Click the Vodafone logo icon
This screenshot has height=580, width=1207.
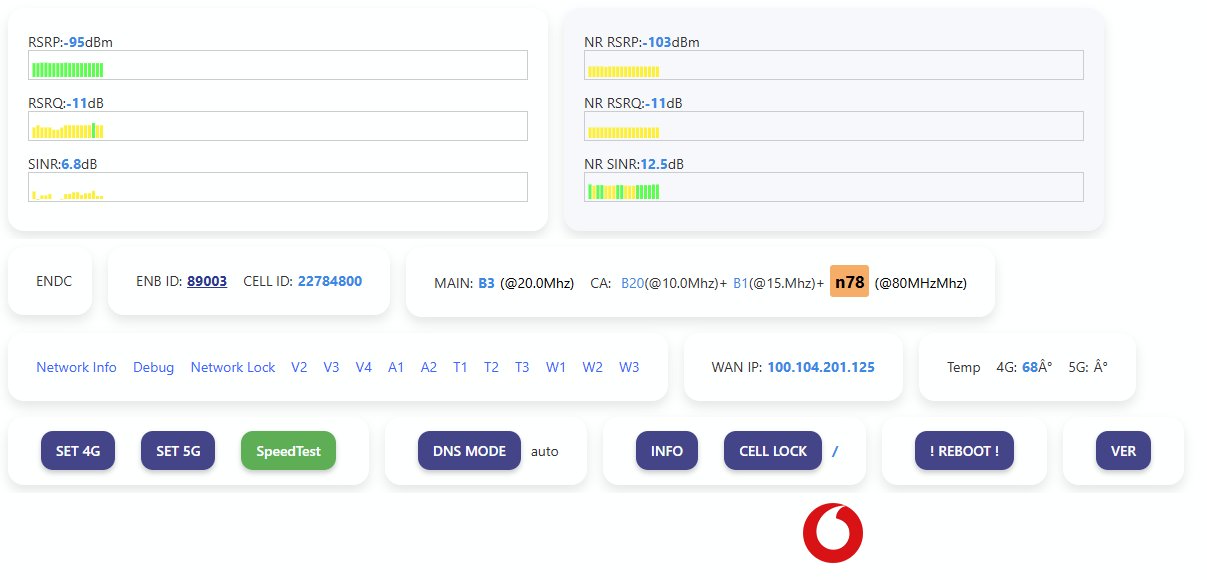[833, 533]
